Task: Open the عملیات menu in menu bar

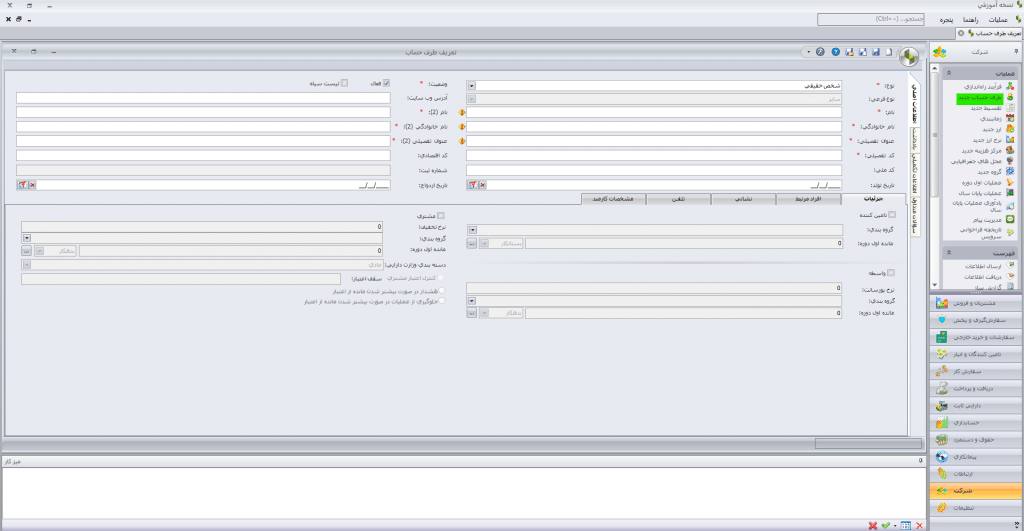Action: coord(998,20)
